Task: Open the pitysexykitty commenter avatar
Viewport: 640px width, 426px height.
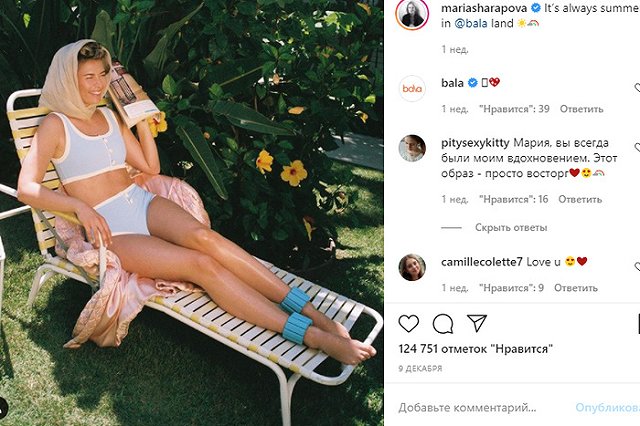Action: pyautogui.click(x=412, y=148)
